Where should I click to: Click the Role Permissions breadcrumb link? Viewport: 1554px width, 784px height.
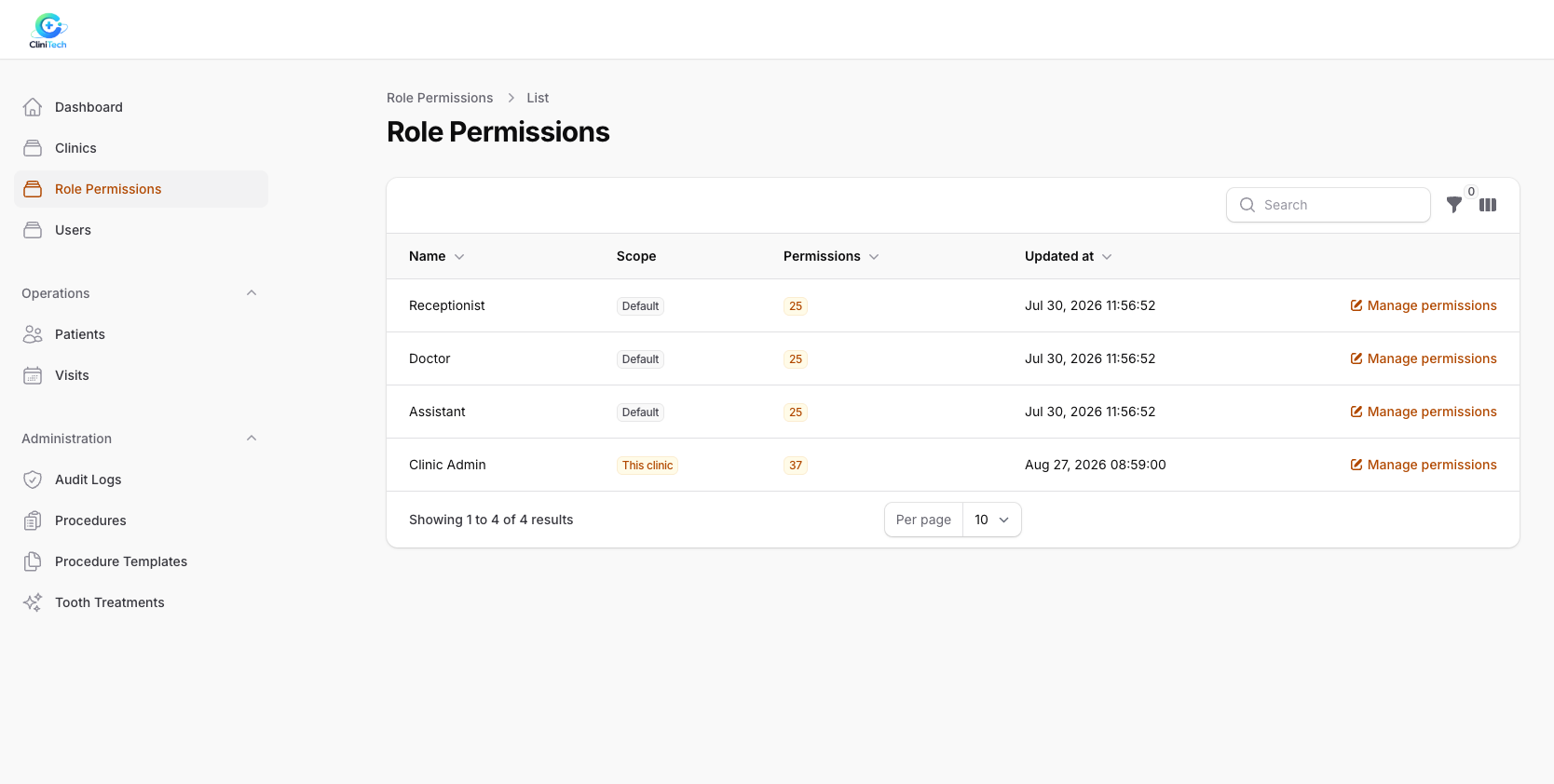click(x=440, y=98)
